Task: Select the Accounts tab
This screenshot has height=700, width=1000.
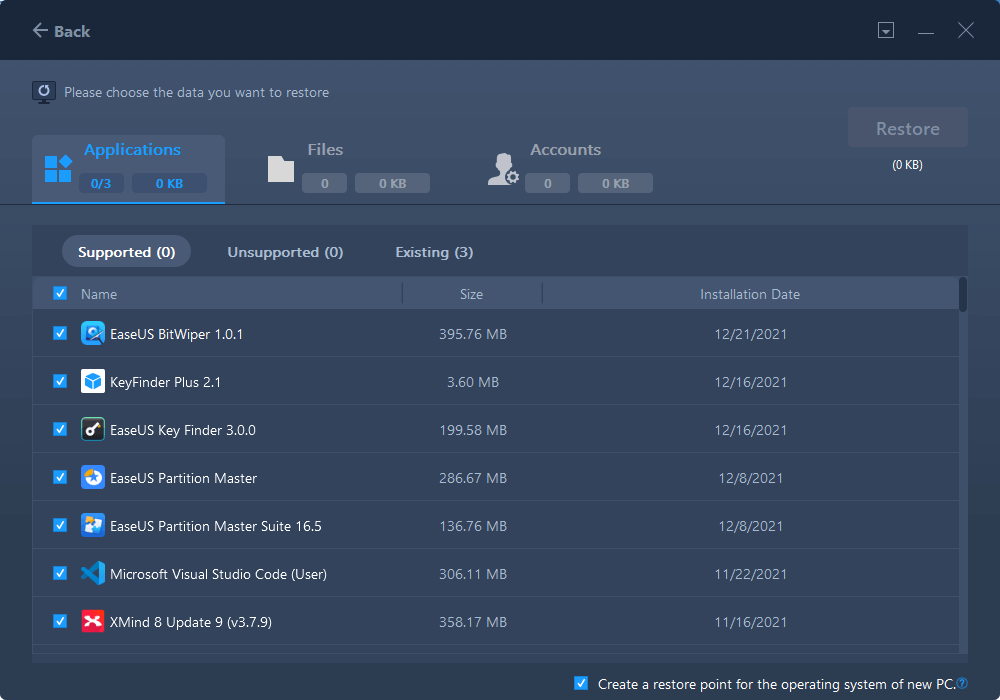Action: click(x=570, y=168)
